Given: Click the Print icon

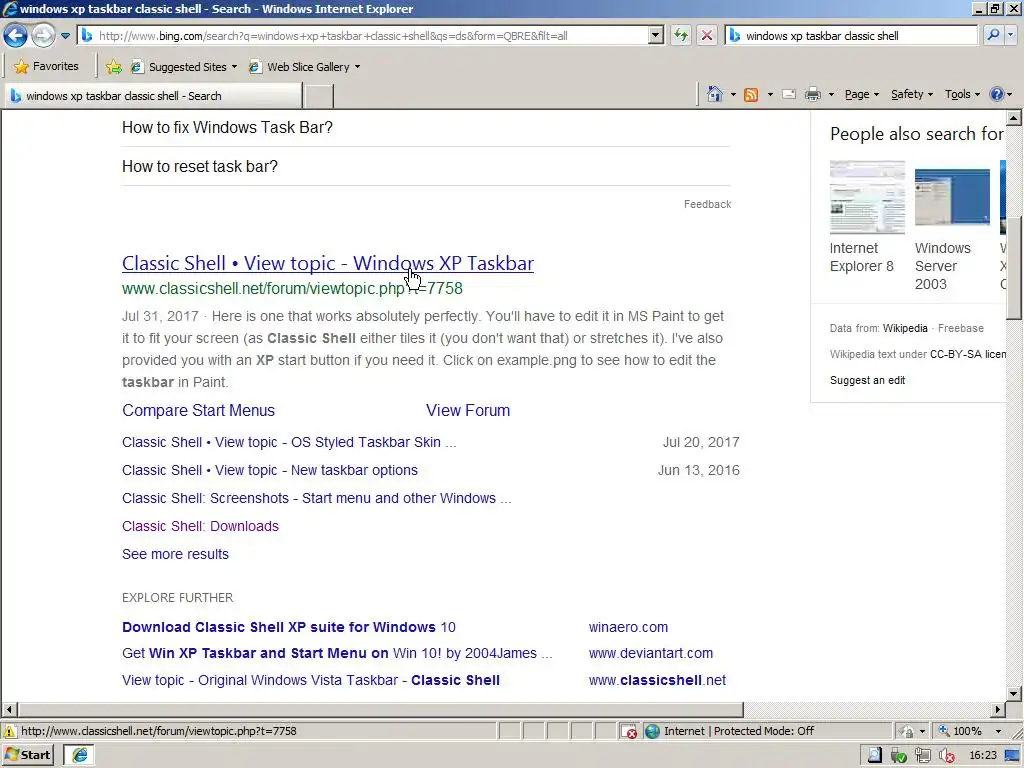Looking at the screenshot, I should coord(812,95).
